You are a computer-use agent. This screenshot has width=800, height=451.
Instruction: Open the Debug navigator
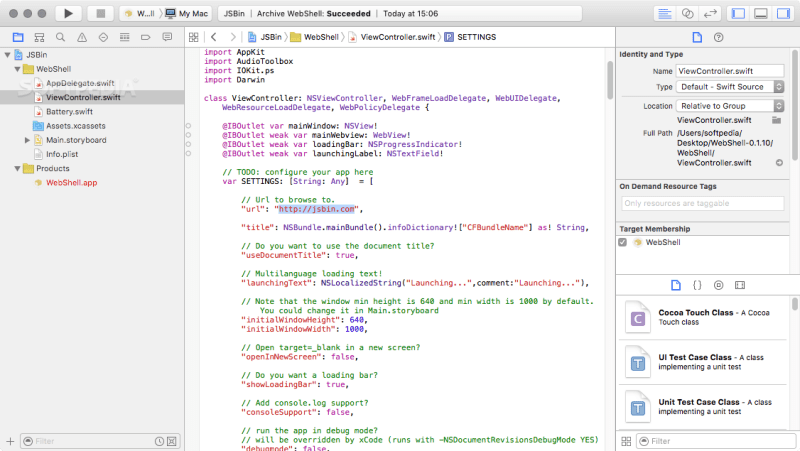124,37
